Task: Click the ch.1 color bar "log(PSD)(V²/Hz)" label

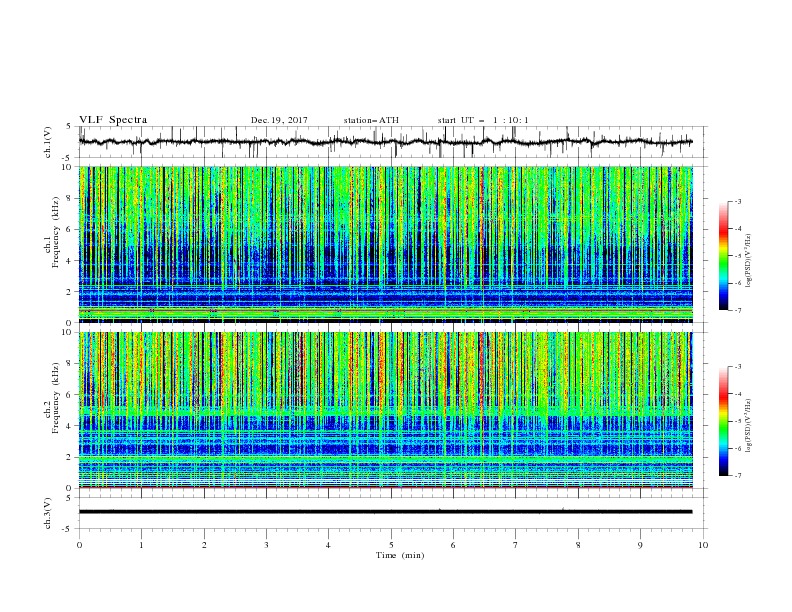Action: pyautogui.click(x=748, y=261)
